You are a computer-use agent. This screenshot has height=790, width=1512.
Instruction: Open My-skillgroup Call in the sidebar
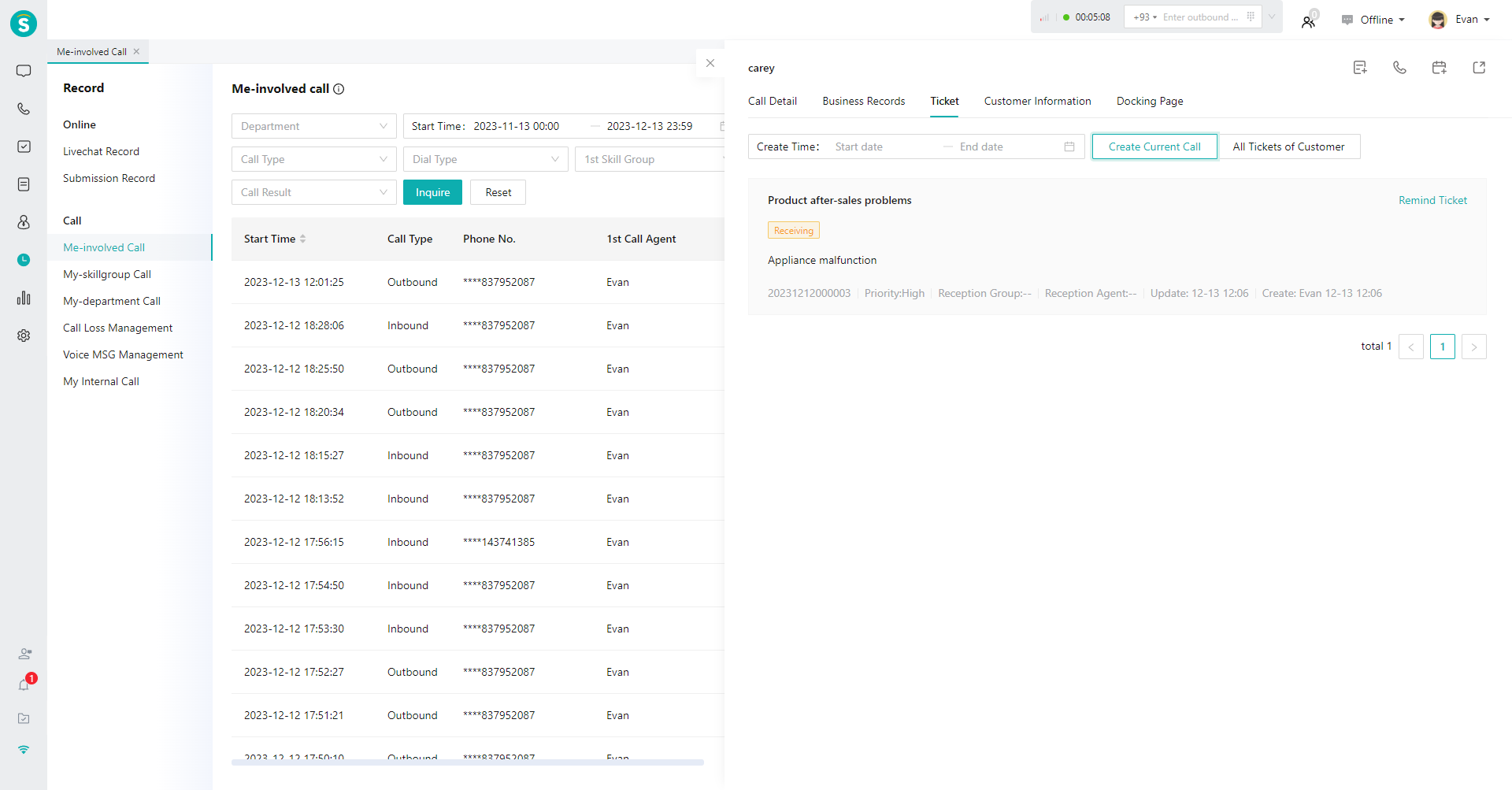pyautogui.click(x=107, y=274)
